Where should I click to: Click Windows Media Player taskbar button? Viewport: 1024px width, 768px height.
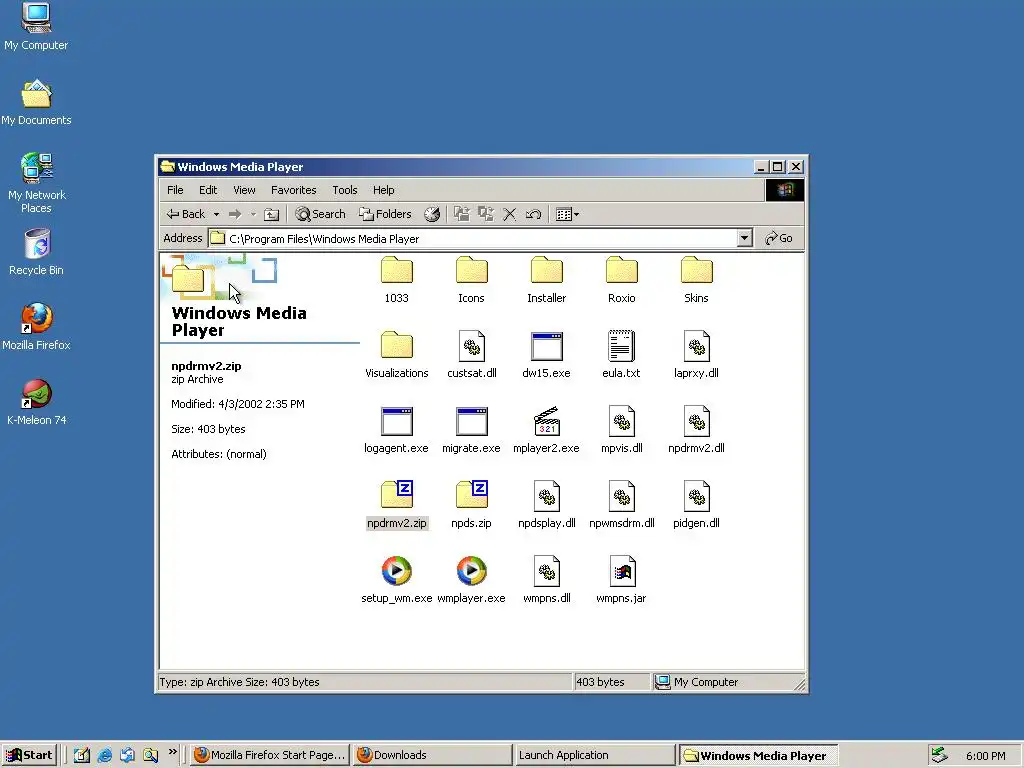[758, 755]
